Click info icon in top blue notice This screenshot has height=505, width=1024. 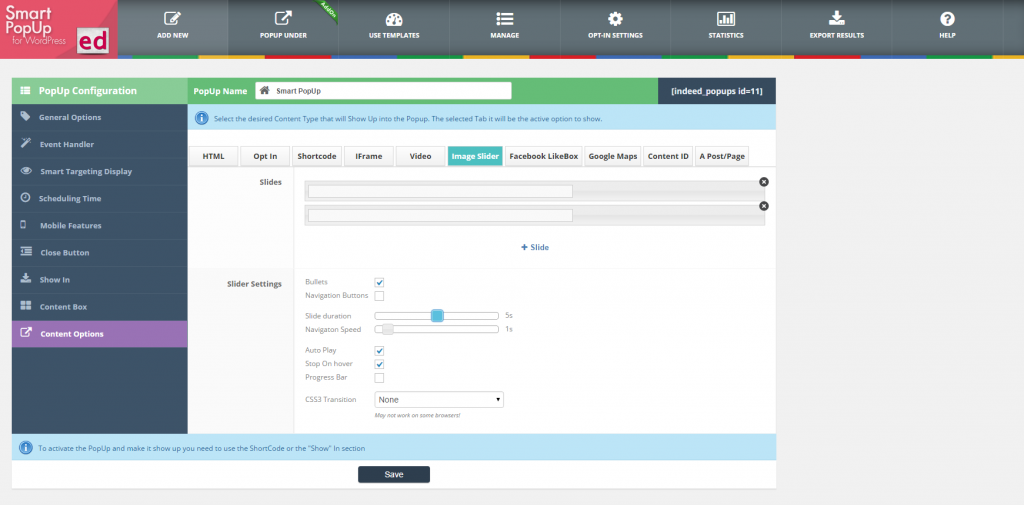(x=202, y=118)
